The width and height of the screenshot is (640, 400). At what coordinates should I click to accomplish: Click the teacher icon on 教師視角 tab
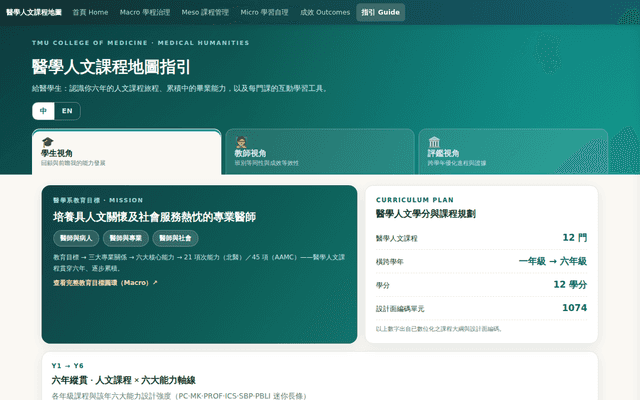241,142
